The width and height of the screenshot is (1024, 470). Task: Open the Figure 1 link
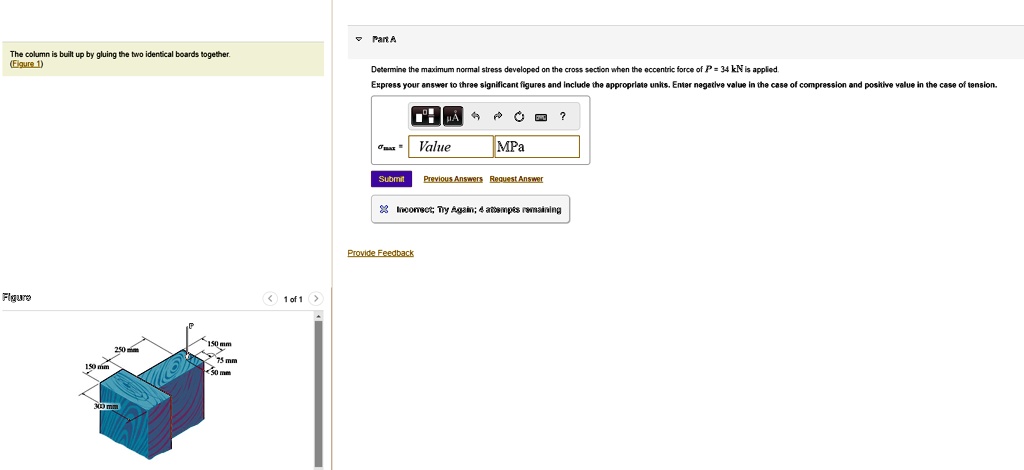point(26,64)
